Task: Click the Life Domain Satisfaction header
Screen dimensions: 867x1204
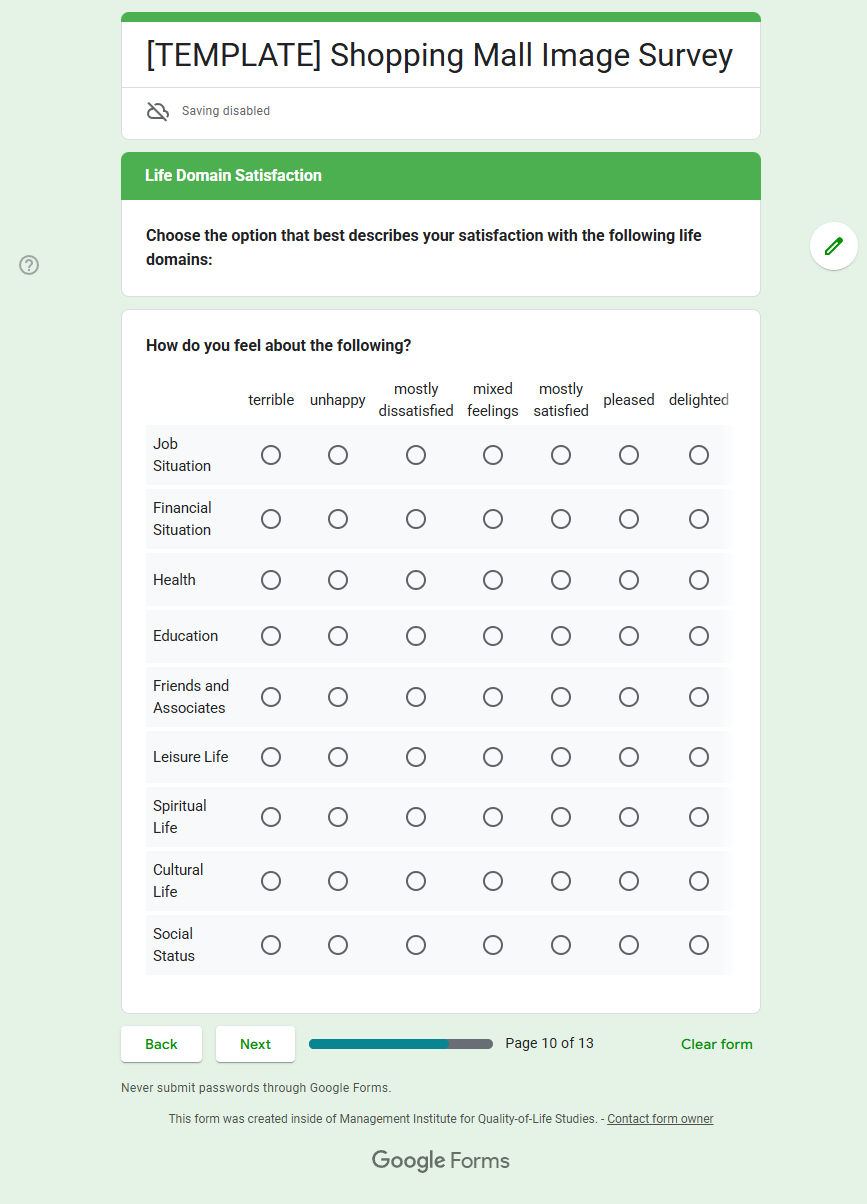Action: pos(233,176)
